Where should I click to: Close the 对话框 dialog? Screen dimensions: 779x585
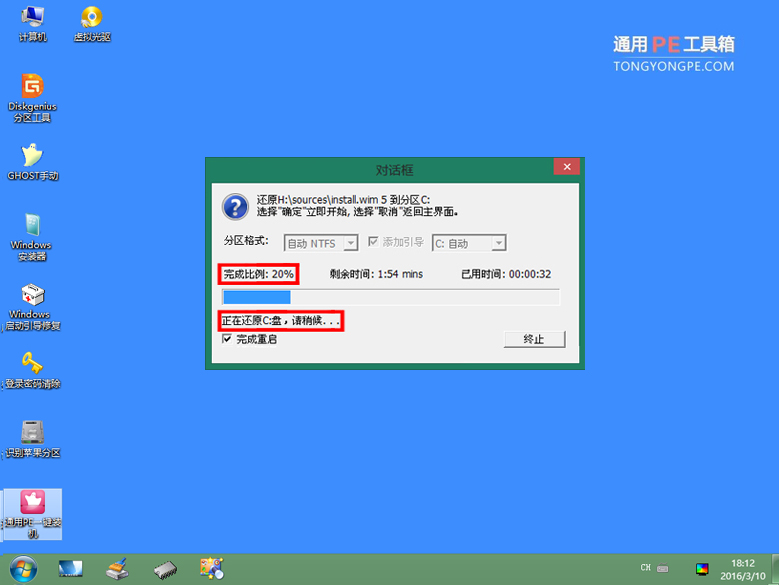click(x=567, y=167)
